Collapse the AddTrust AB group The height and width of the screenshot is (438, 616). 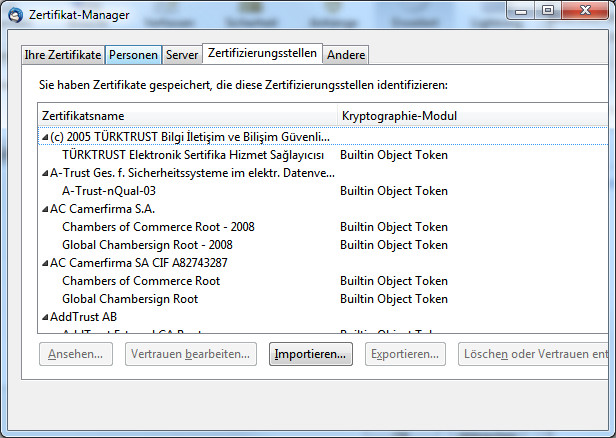(x=45, y=317)
